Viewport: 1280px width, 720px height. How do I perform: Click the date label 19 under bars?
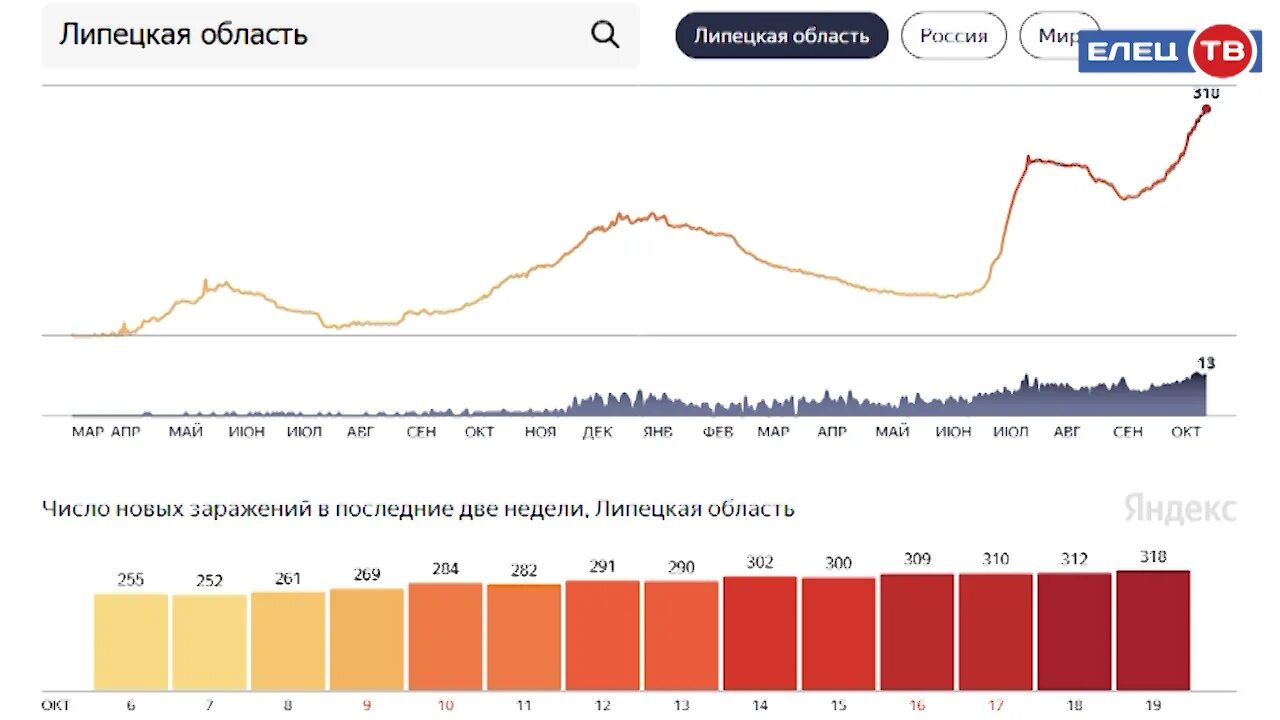(1153, 705)
